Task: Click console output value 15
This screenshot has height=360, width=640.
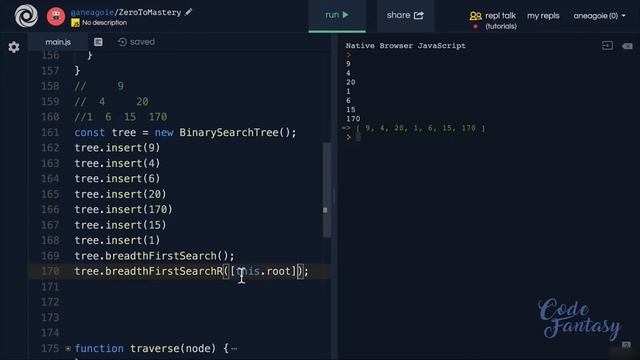Action: pyautogui.click(x=351, y=110)
